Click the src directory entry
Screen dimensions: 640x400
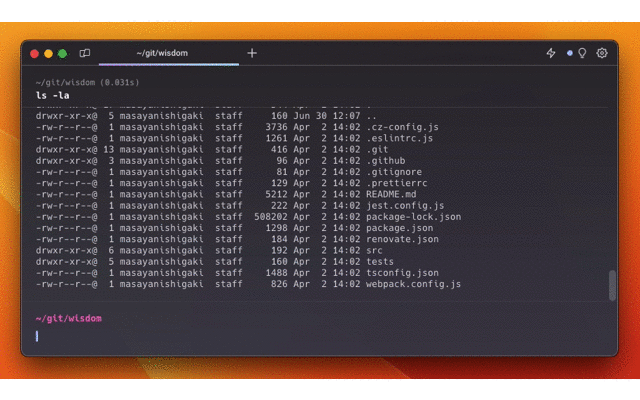[374, 250]
